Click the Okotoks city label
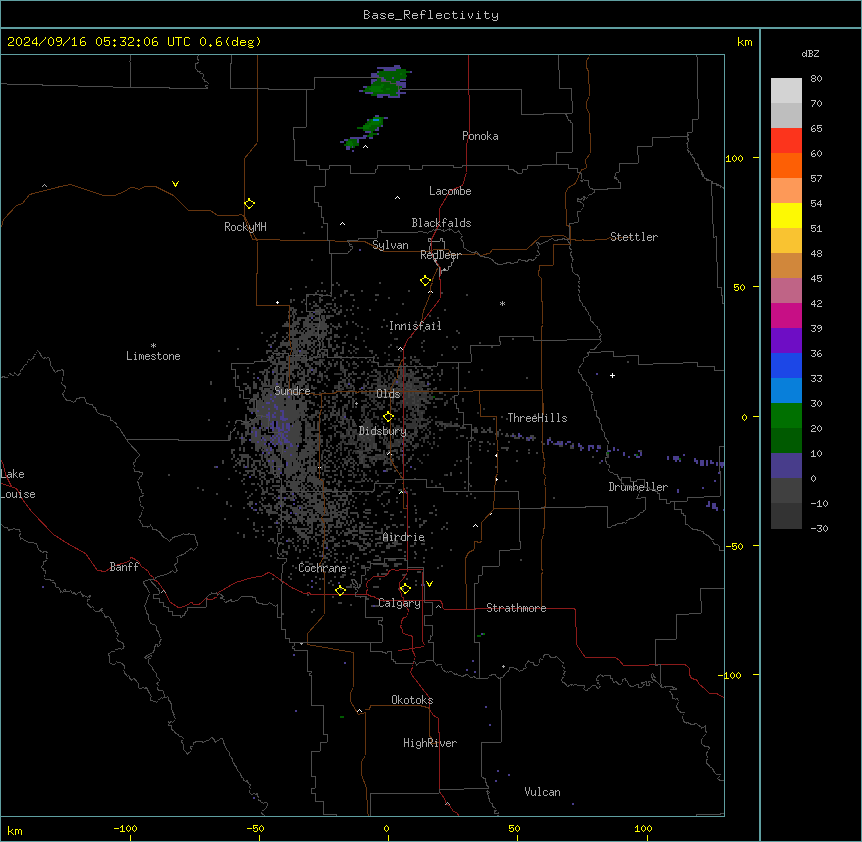 [x=412, y=700]
